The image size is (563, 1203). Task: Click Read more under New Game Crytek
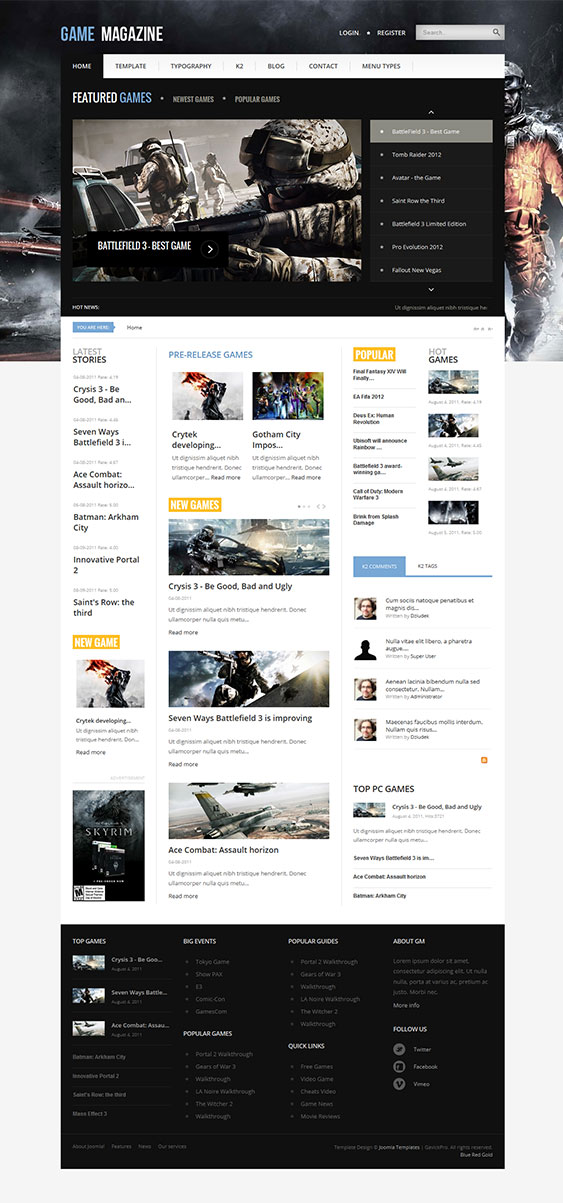tap(90, 752)
